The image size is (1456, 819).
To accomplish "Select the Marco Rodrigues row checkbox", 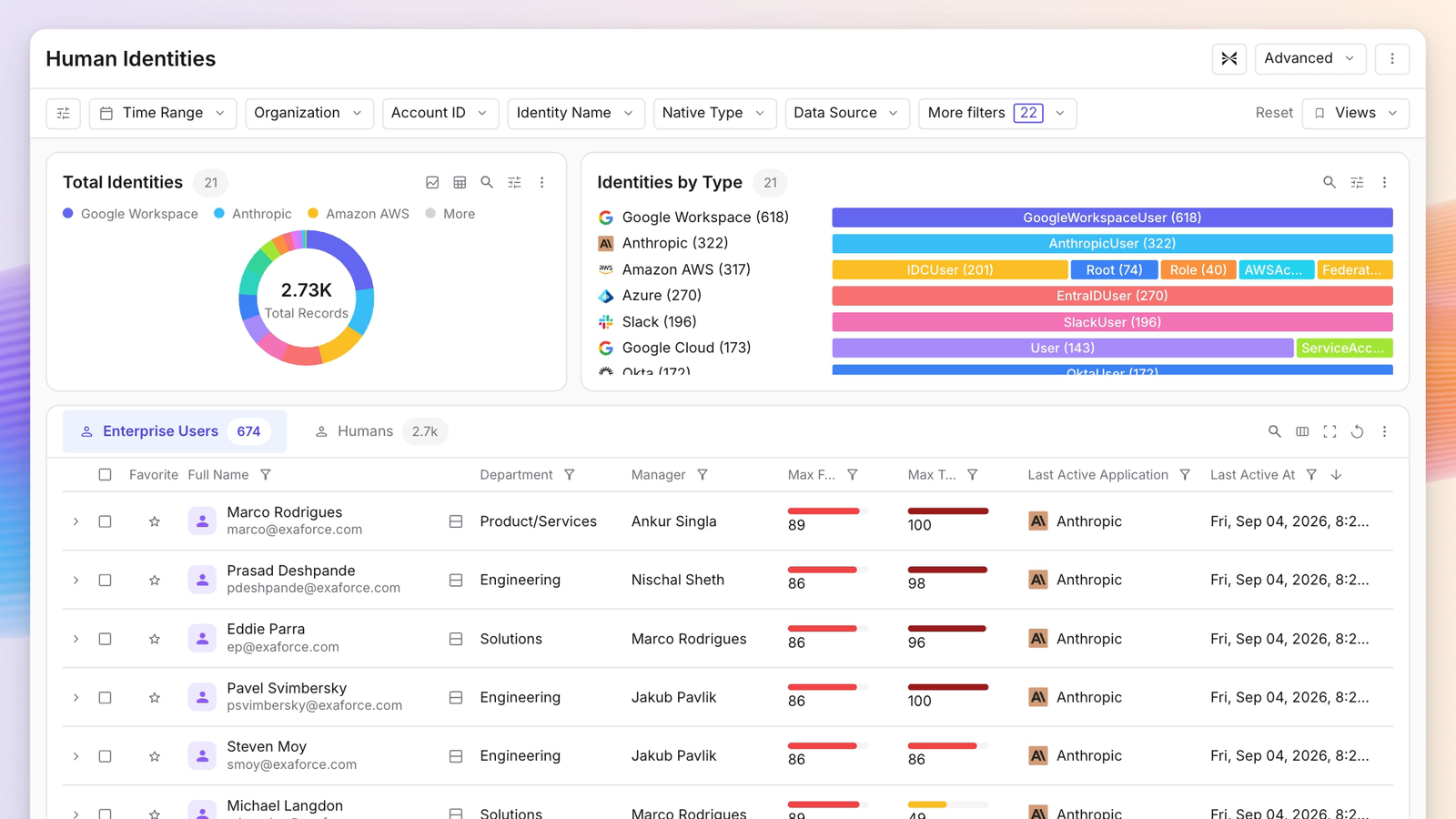I will [x=106, y=521].
